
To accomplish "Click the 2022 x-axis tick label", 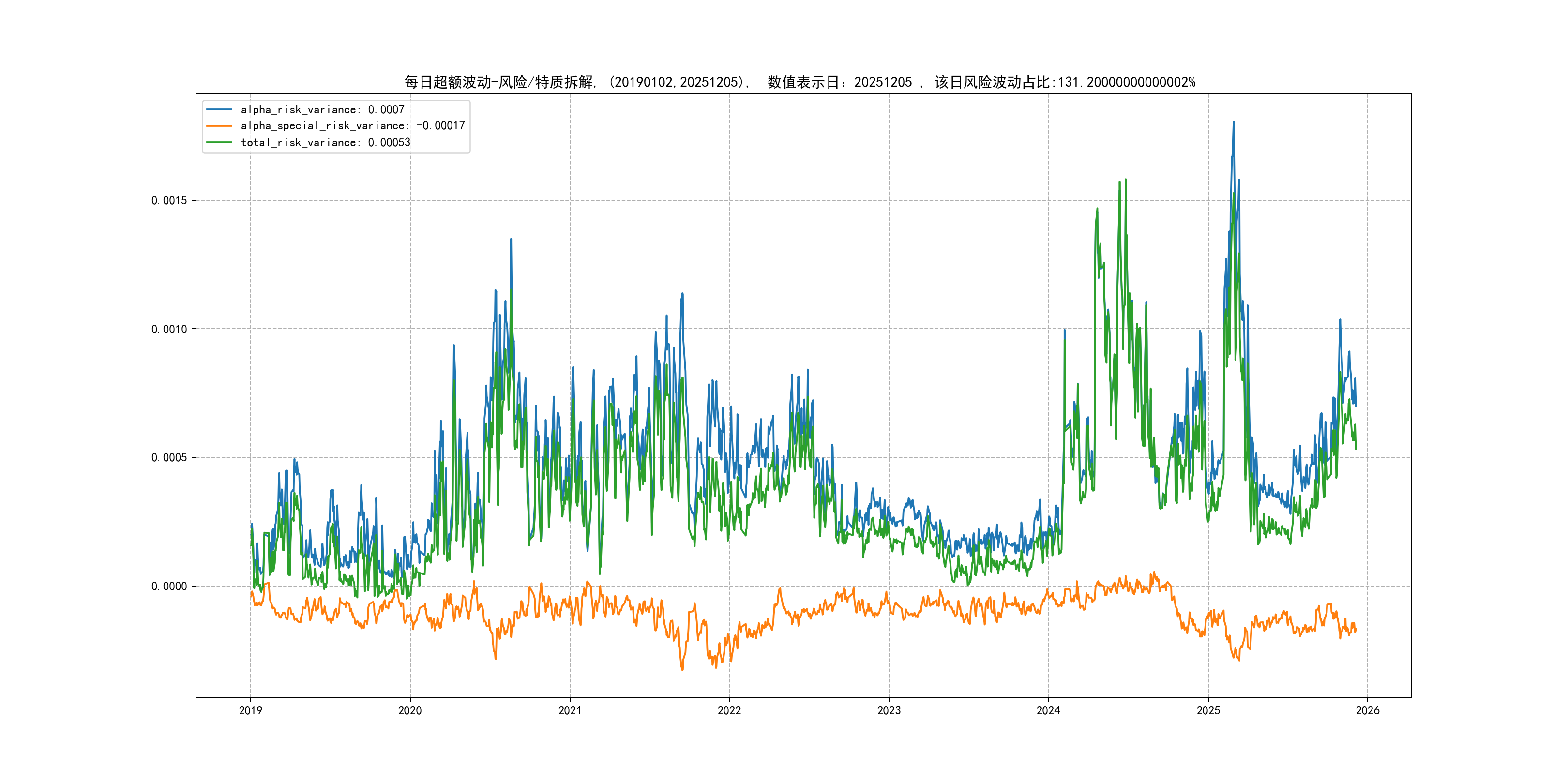I will [x=729, y=710].
